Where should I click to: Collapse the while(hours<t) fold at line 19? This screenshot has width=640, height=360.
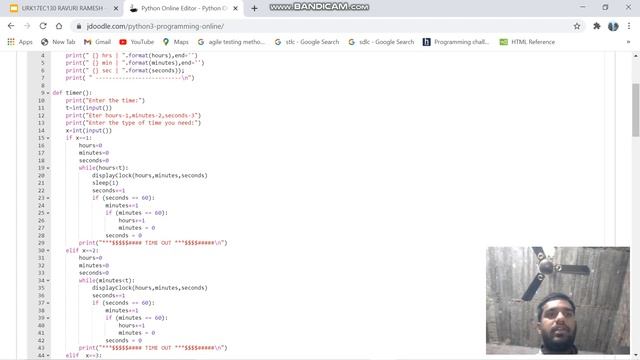[x=48, y=168]
